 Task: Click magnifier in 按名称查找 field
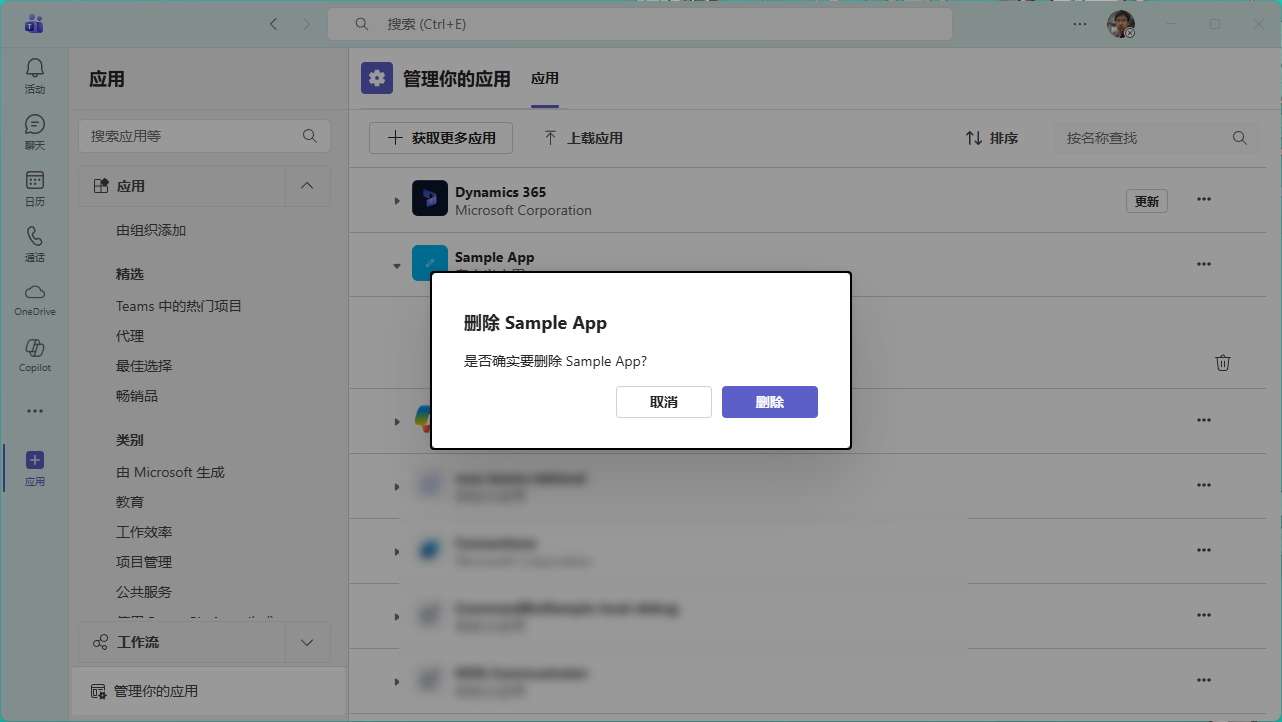1240,138
